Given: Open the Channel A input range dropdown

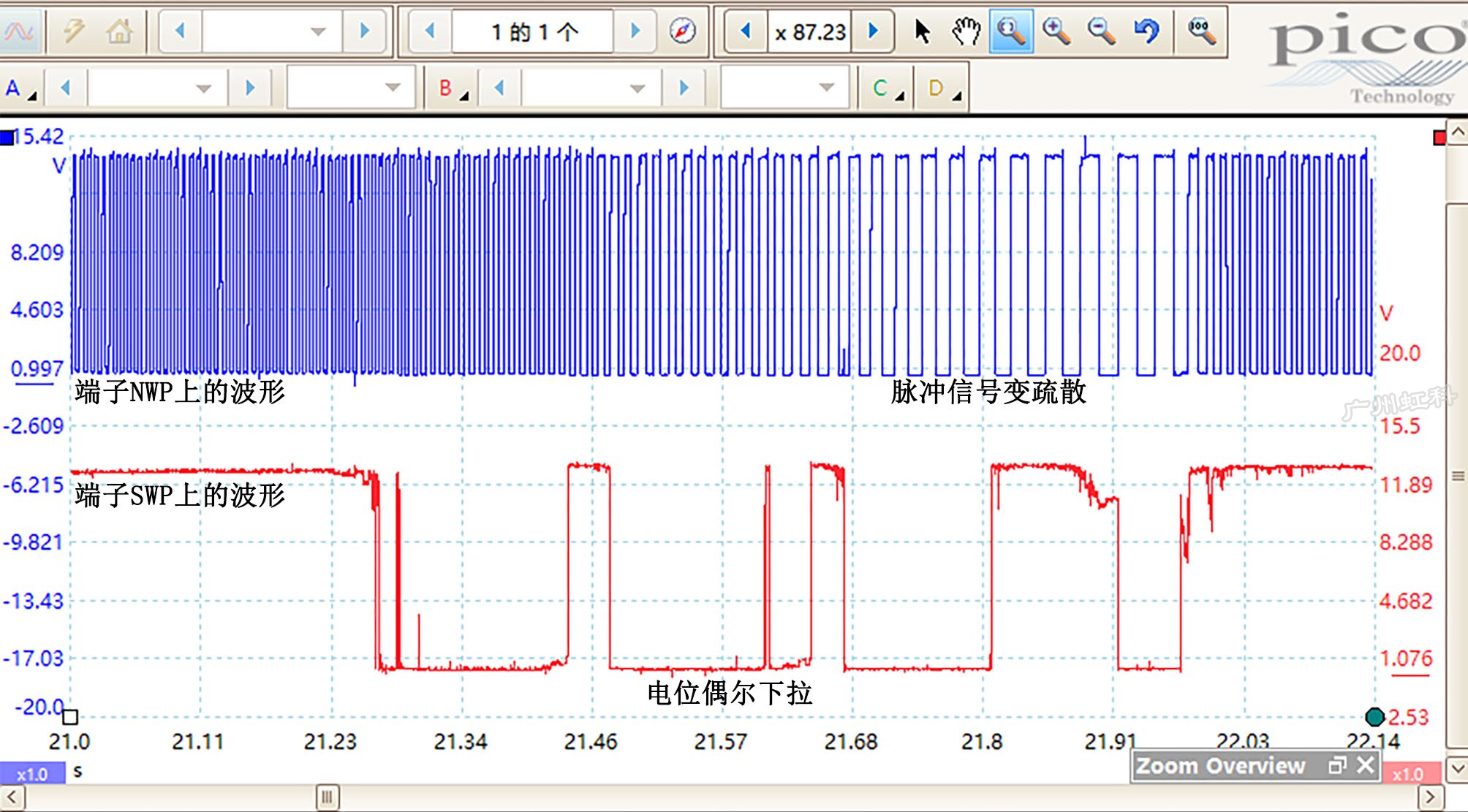Looking at the screenshot, I should click(x=203, y=88).
